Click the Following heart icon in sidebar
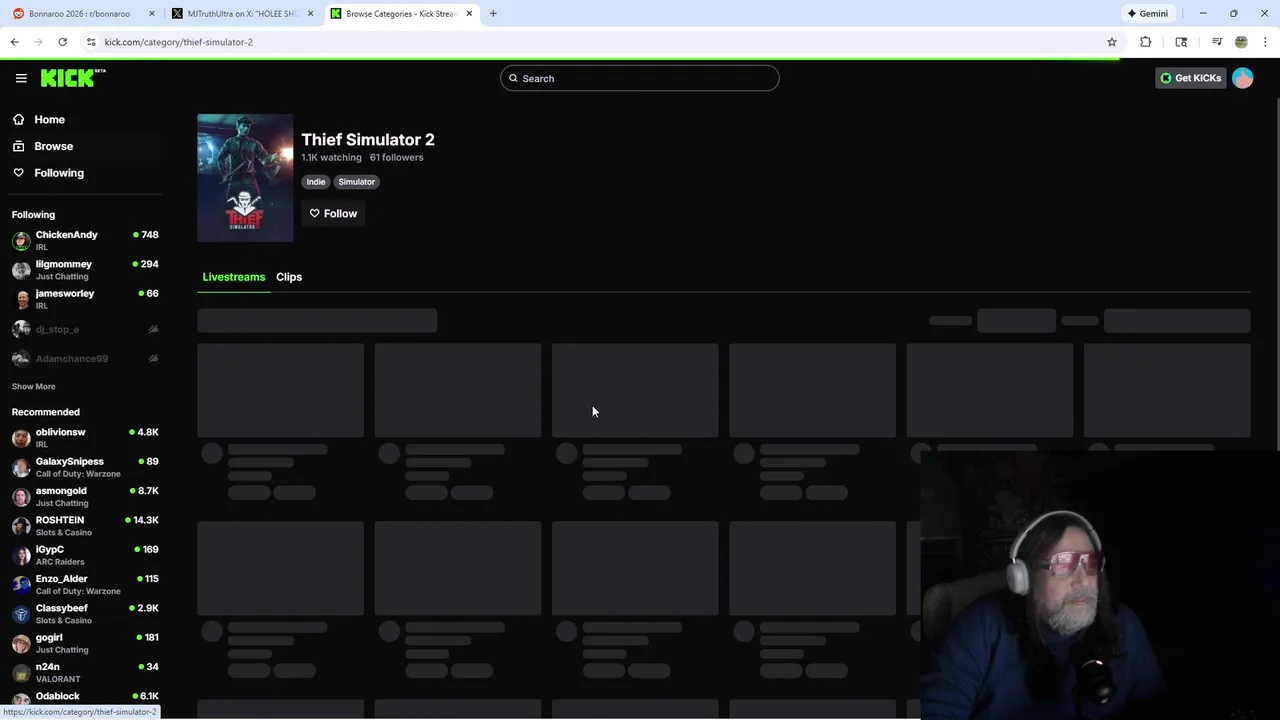 pos(19,173)
